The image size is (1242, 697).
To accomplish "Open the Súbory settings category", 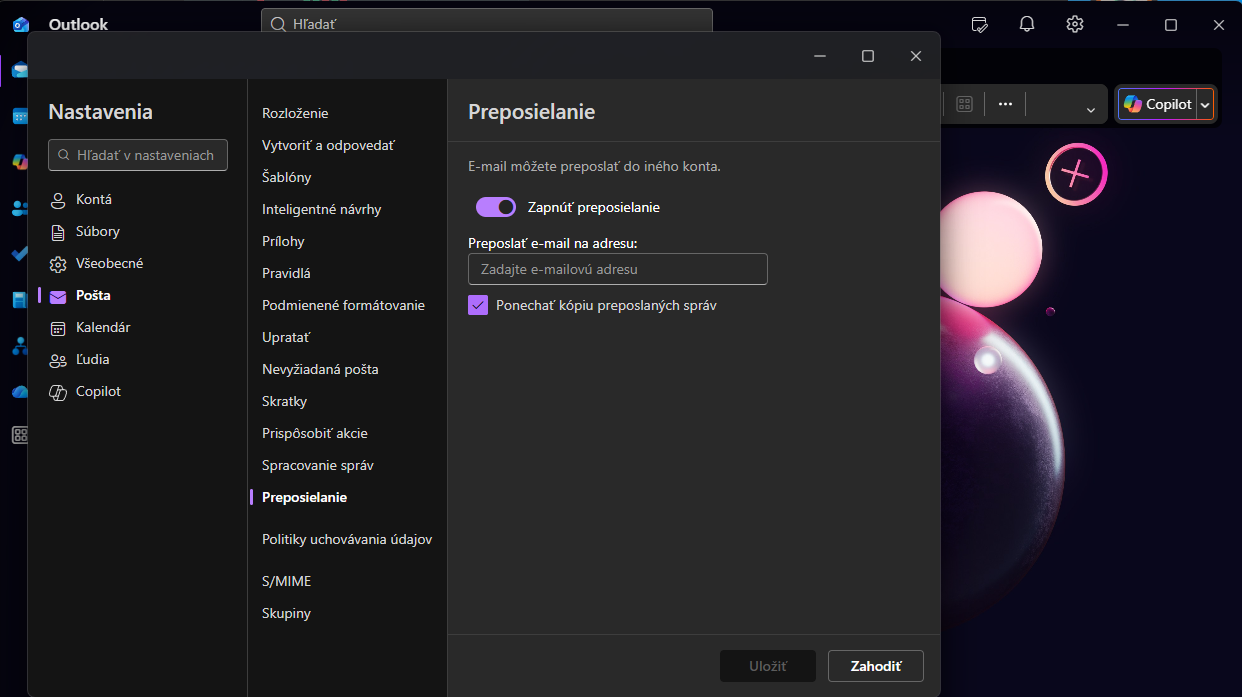I will point(97,231).
